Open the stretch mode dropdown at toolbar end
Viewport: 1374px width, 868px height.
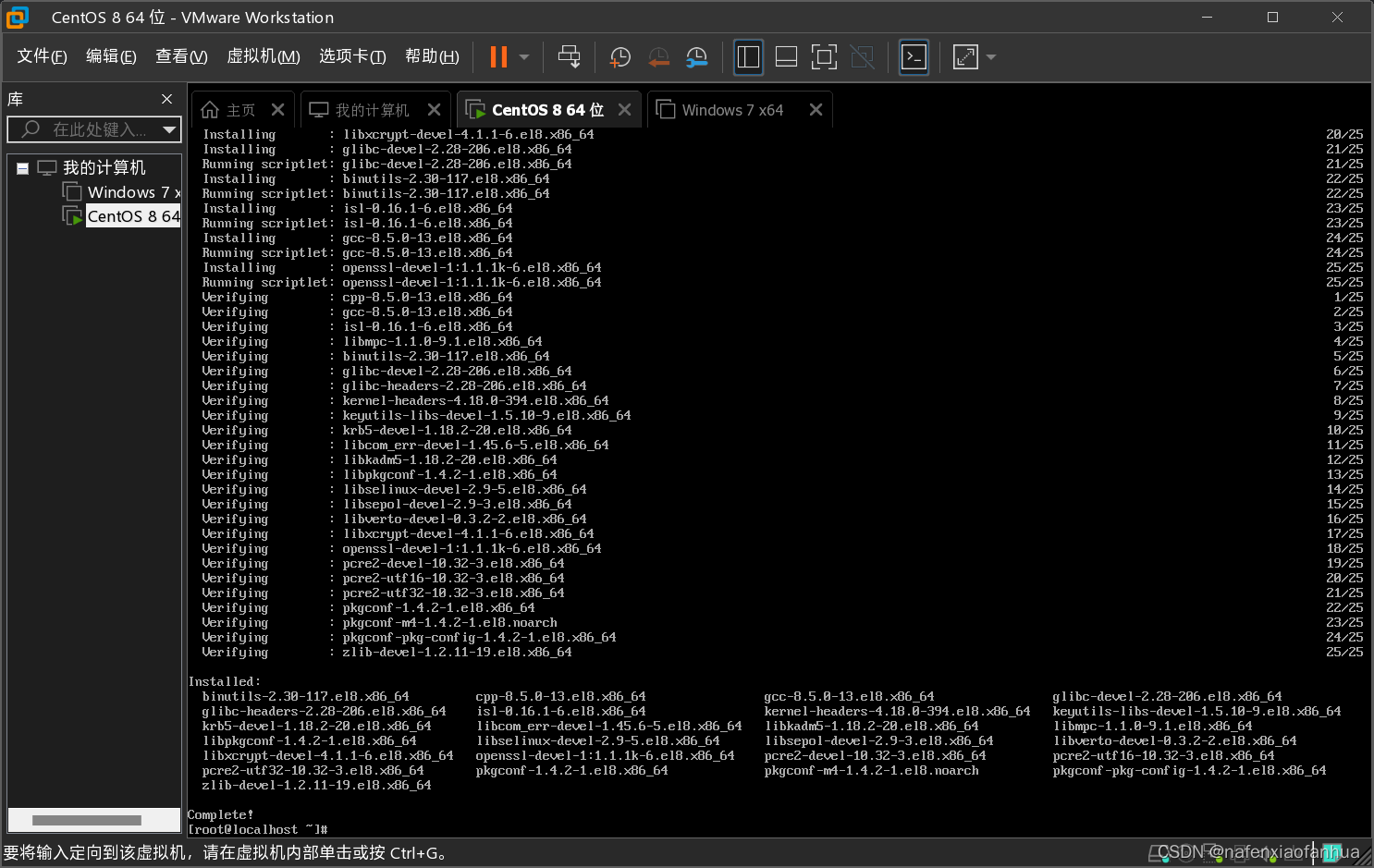point(990,56)
